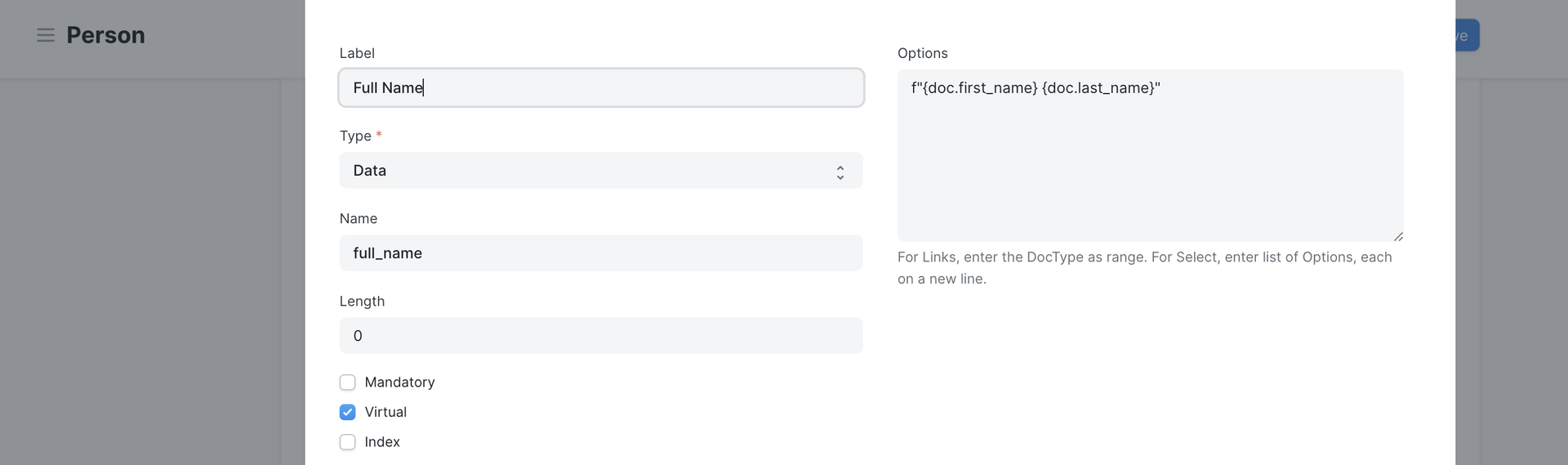This screenshot has width=1568, height=465.
Task: Uncheck the Virtual checkbox
Action: (x=348, y=412)
